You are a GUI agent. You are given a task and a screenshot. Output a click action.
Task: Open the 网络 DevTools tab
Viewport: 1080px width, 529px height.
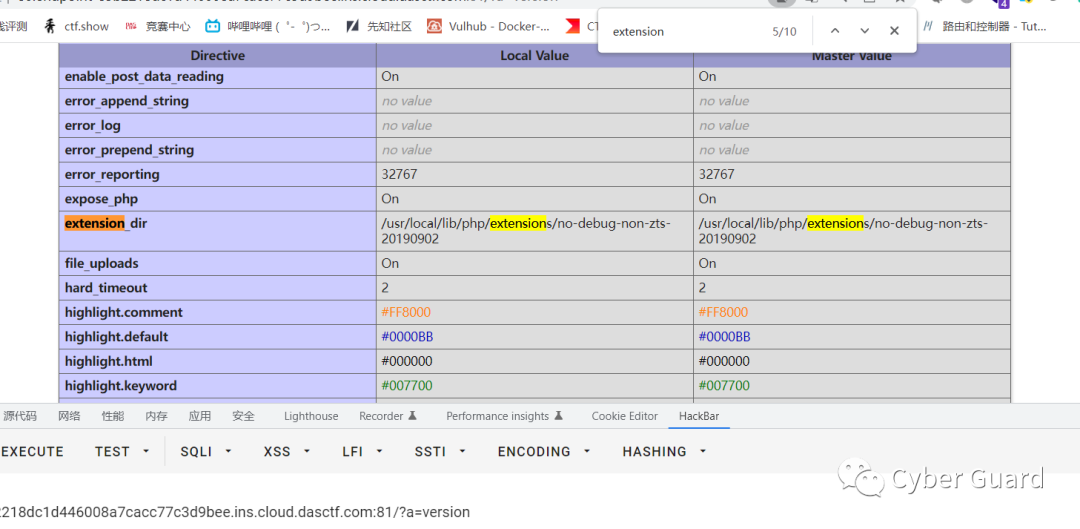coord(69,416)
